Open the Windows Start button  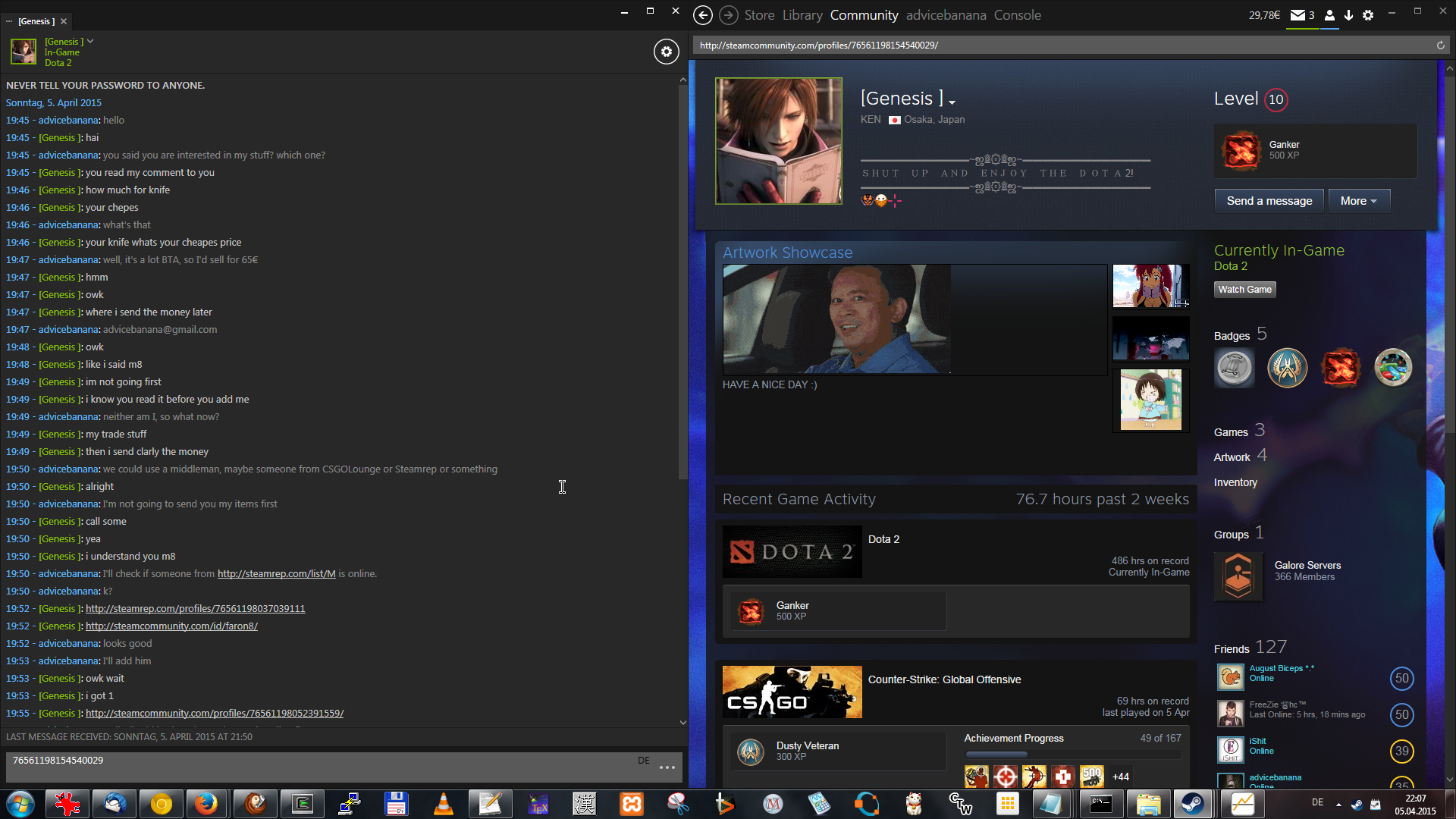(x=20, y=804)
